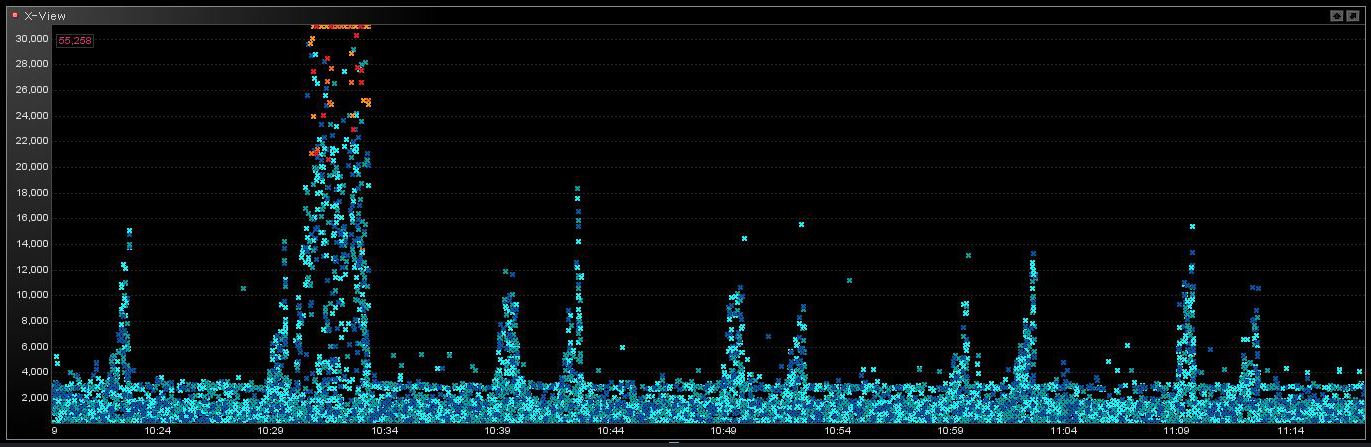The height and width of the screenshot is (447, 1371).
Task: Click the X-View panel title
Action: tap(45, 16)
